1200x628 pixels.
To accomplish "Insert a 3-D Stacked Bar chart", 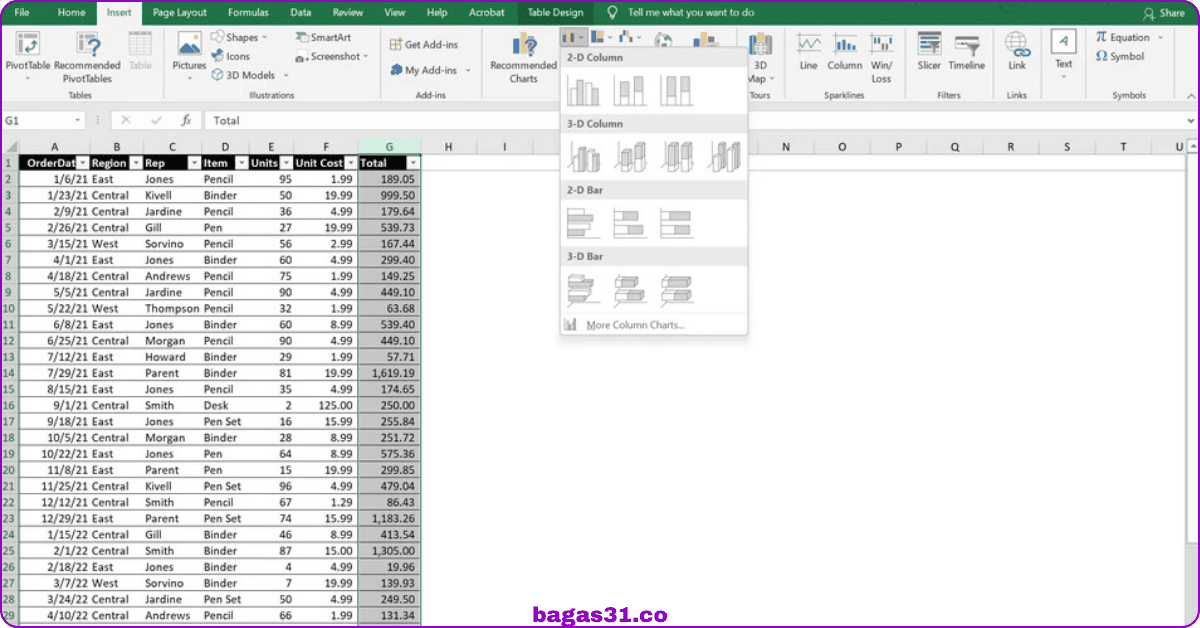I will click(x=630, y=290).
